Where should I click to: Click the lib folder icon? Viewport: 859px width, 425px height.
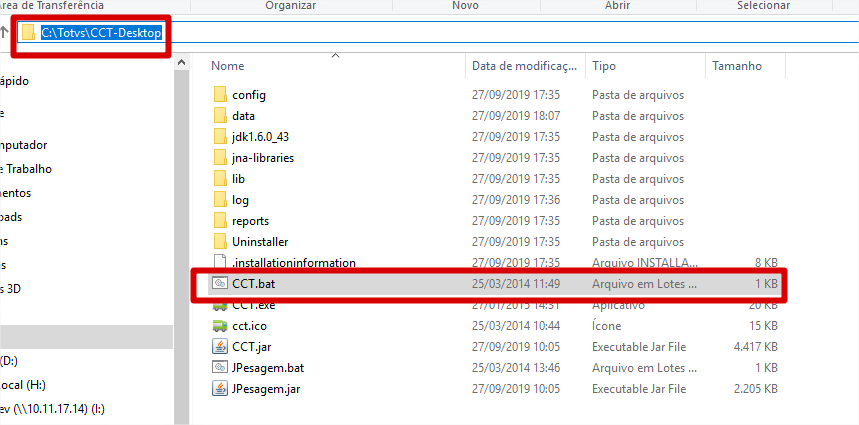[x=220, y=179]
